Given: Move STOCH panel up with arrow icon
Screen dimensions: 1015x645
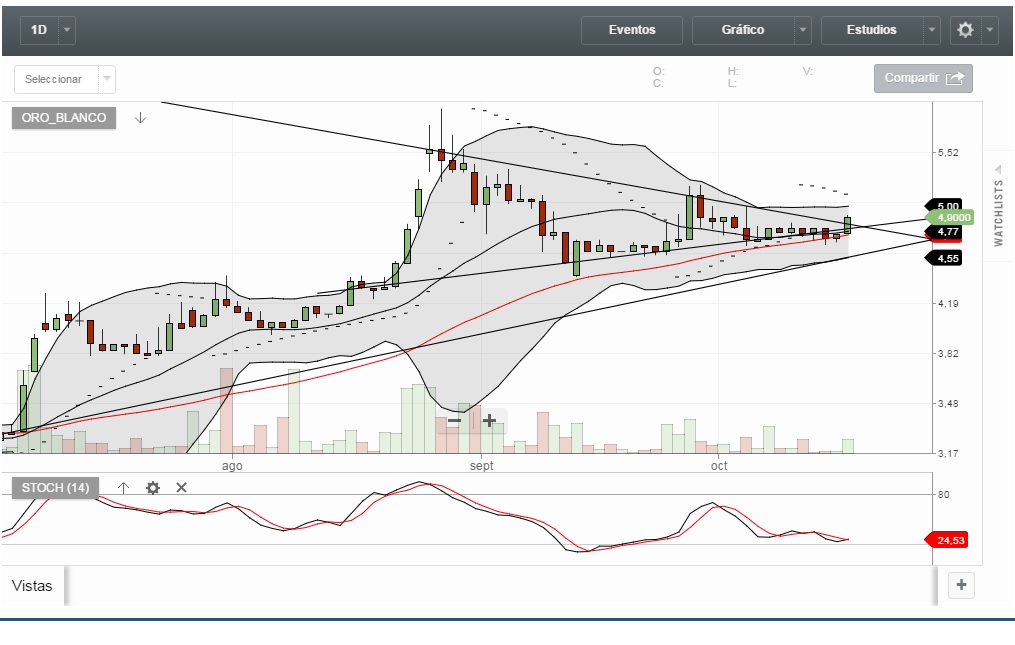Looking at the screenshot, I should pyautogui.click(x=124, y=488).
